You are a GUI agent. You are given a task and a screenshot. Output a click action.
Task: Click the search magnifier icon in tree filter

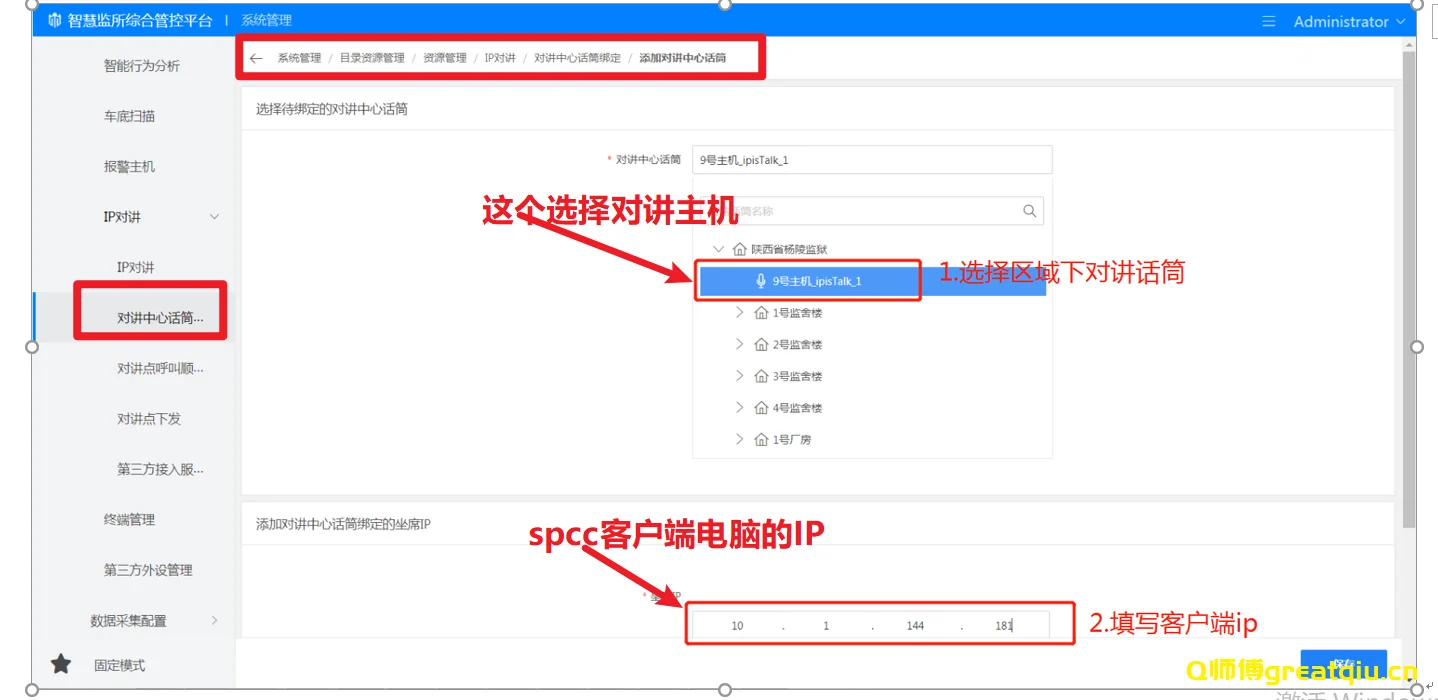point(1029,211)
